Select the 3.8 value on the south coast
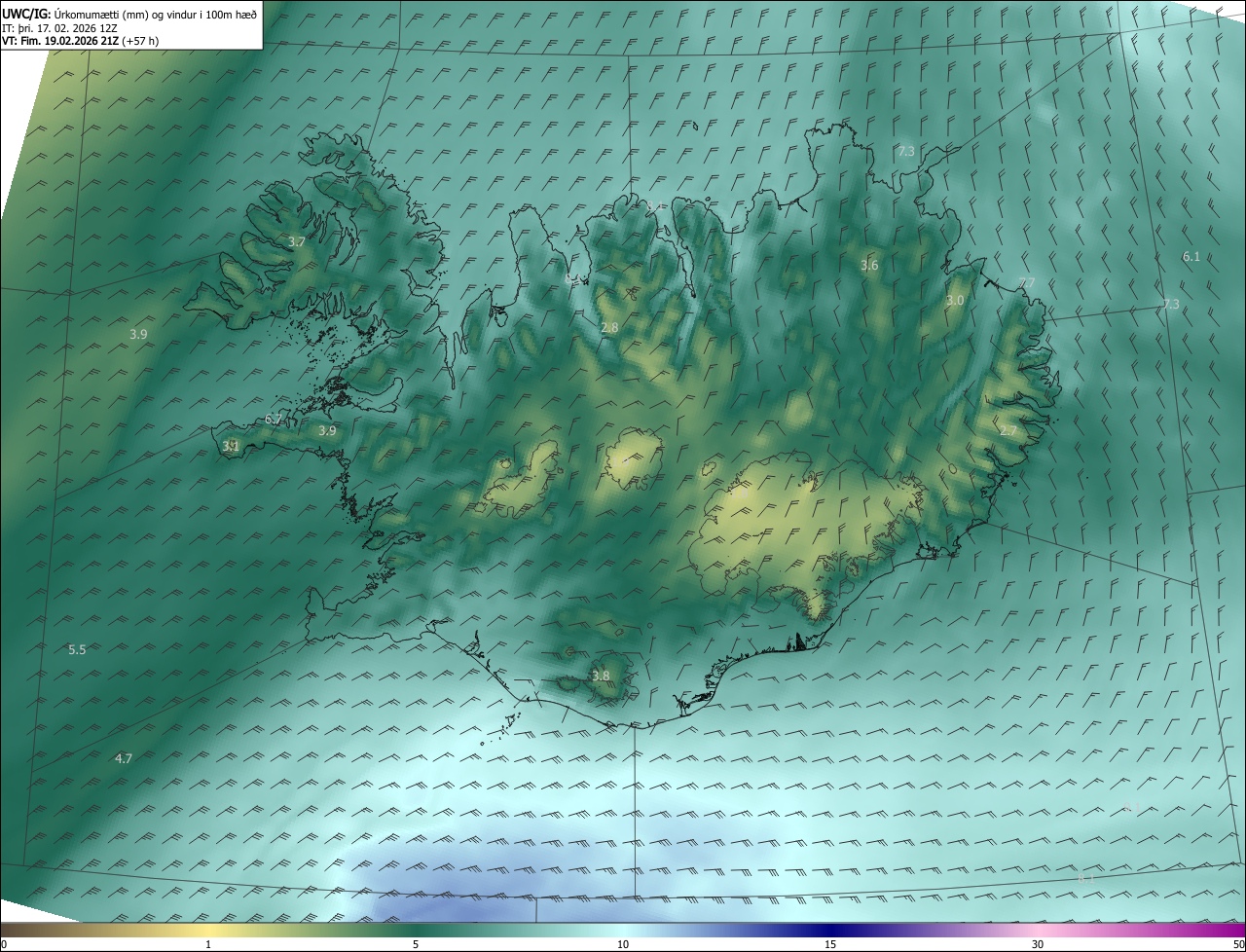 point(601,676)
